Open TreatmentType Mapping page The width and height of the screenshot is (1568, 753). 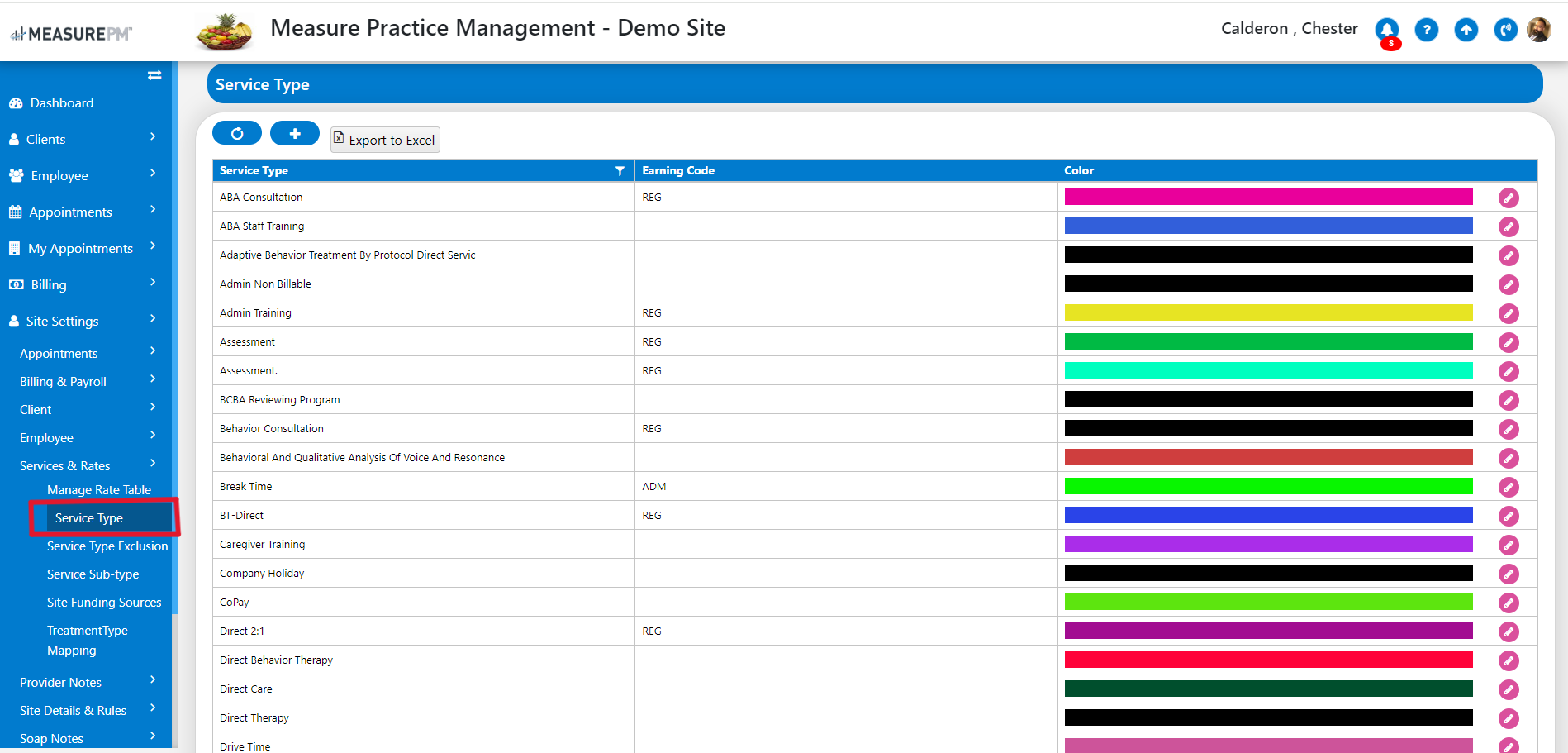[x=88, y=640]
